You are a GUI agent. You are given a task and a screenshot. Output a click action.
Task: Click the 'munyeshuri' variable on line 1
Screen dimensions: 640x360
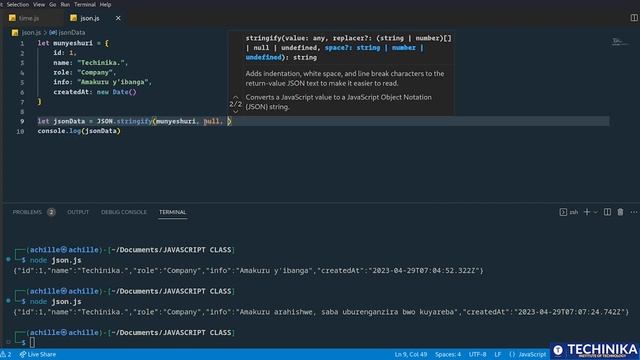coord(73,43)
